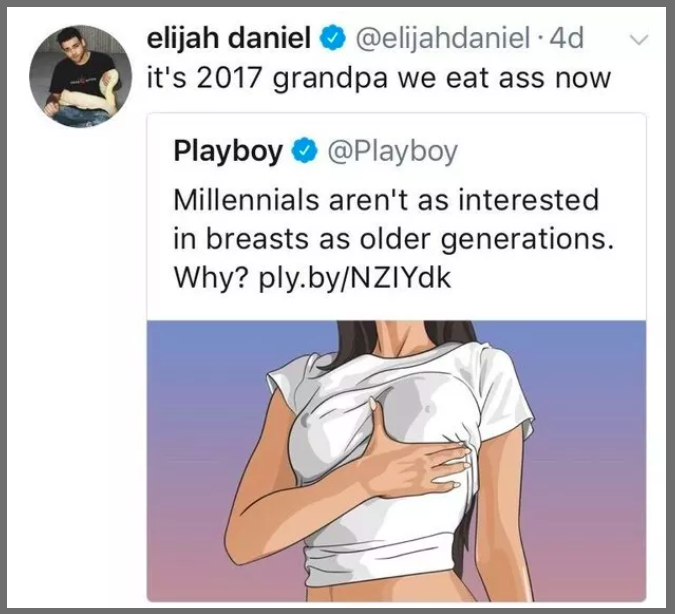
Task: Click the quoted tweet text about Millennials
Action: coord(393,238)
